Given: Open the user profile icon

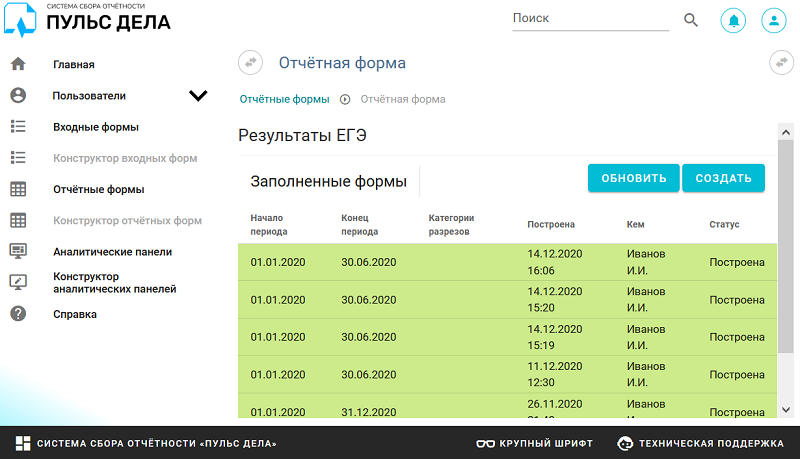Looking at the screenshot, I should [x=773, y=20].
